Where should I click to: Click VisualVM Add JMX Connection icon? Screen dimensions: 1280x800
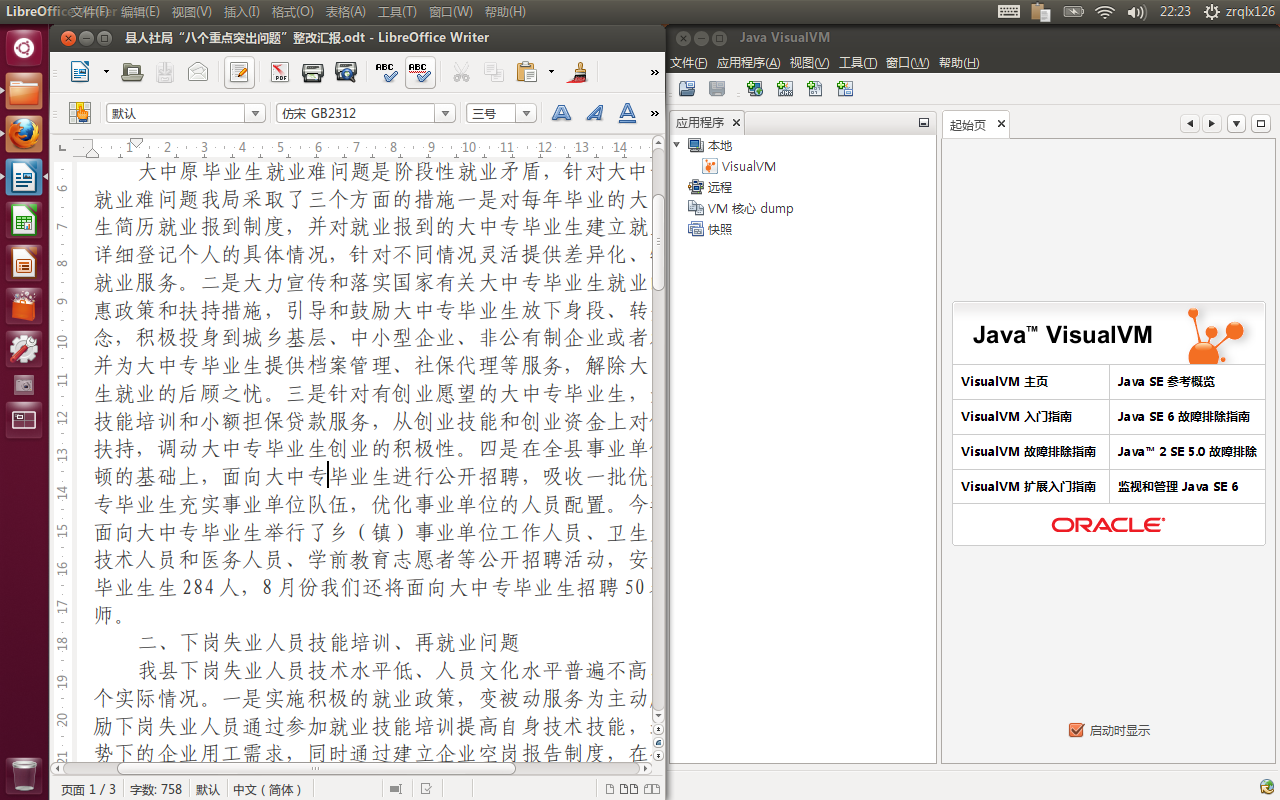coord(785,89)
